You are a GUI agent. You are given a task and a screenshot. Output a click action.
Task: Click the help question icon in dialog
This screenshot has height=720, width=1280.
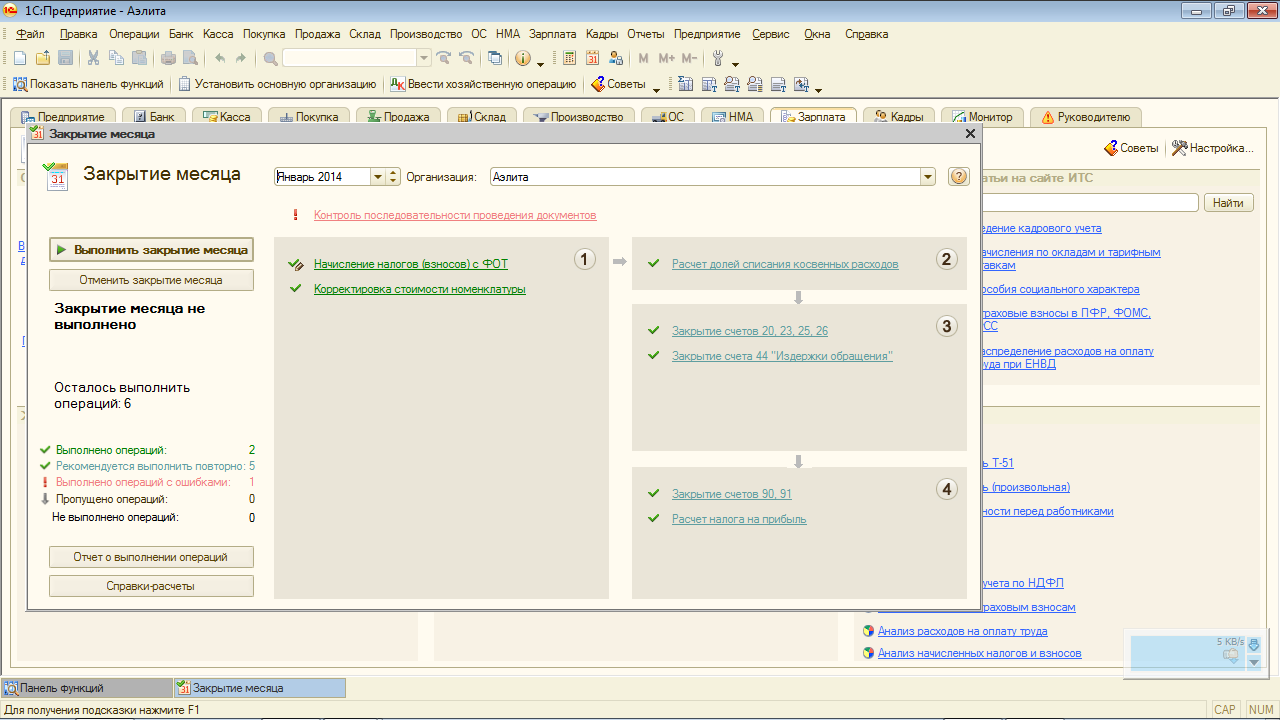point(958,177)
